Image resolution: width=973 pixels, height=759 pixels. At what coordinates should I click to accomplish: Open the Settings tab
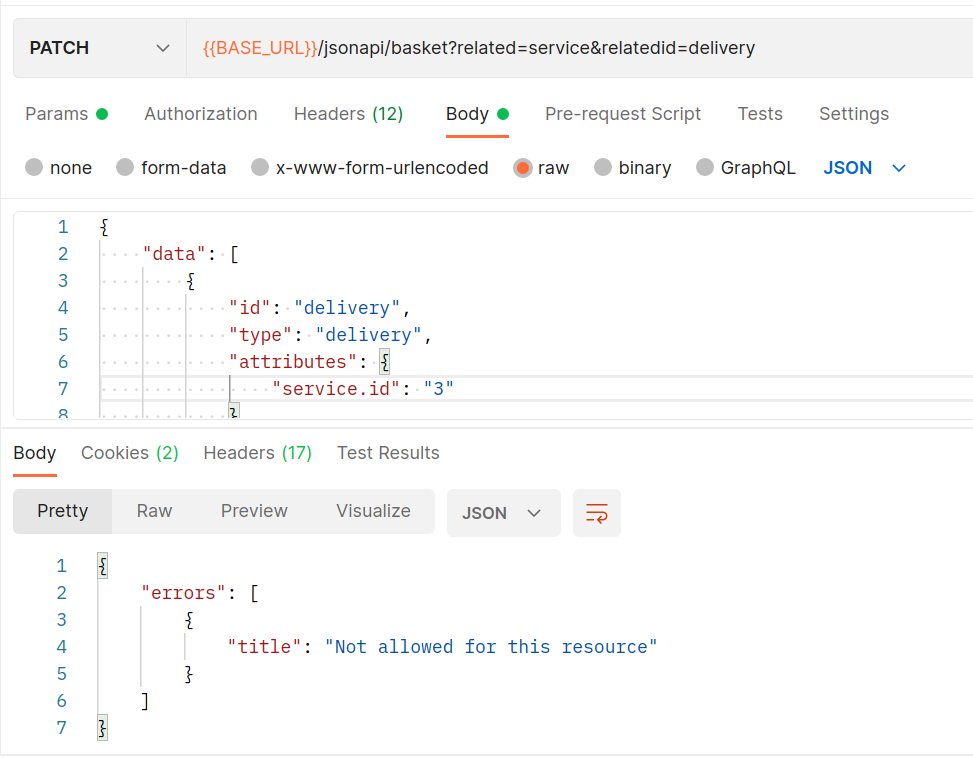pyautogui.click(x=853, y=114)
